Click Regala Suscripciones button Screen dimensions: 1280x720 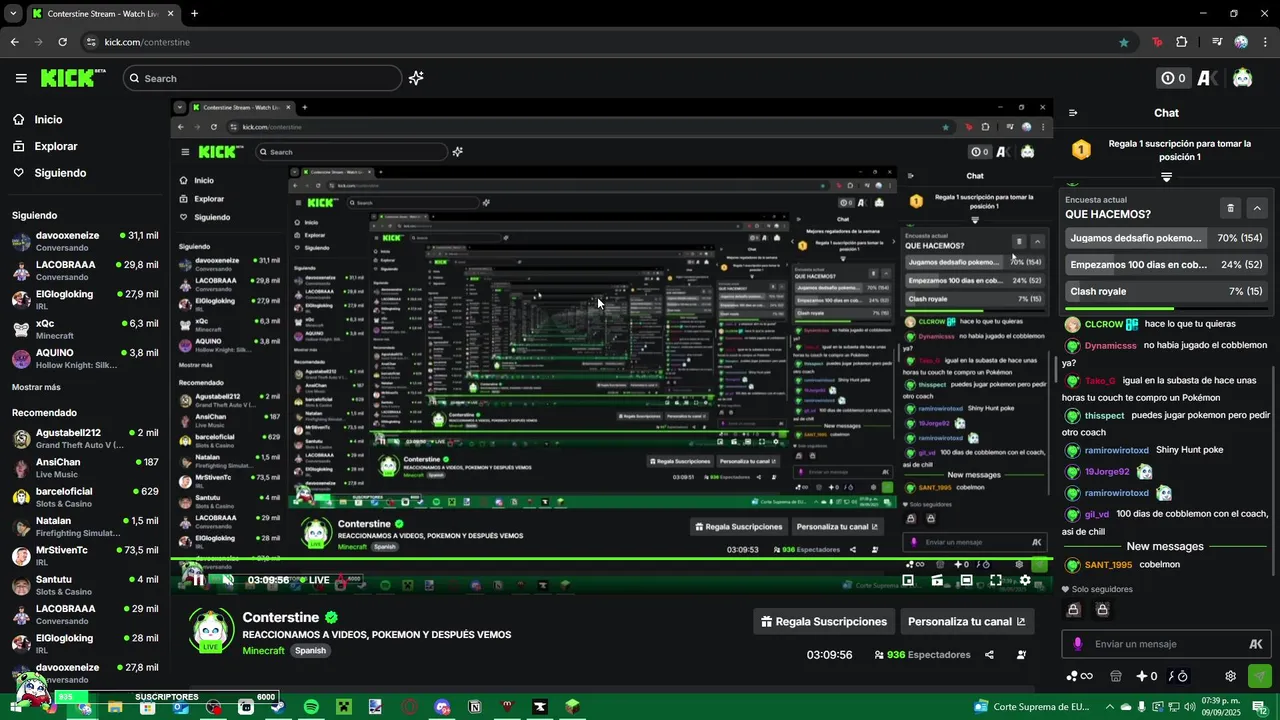click(x=824, y=621)
